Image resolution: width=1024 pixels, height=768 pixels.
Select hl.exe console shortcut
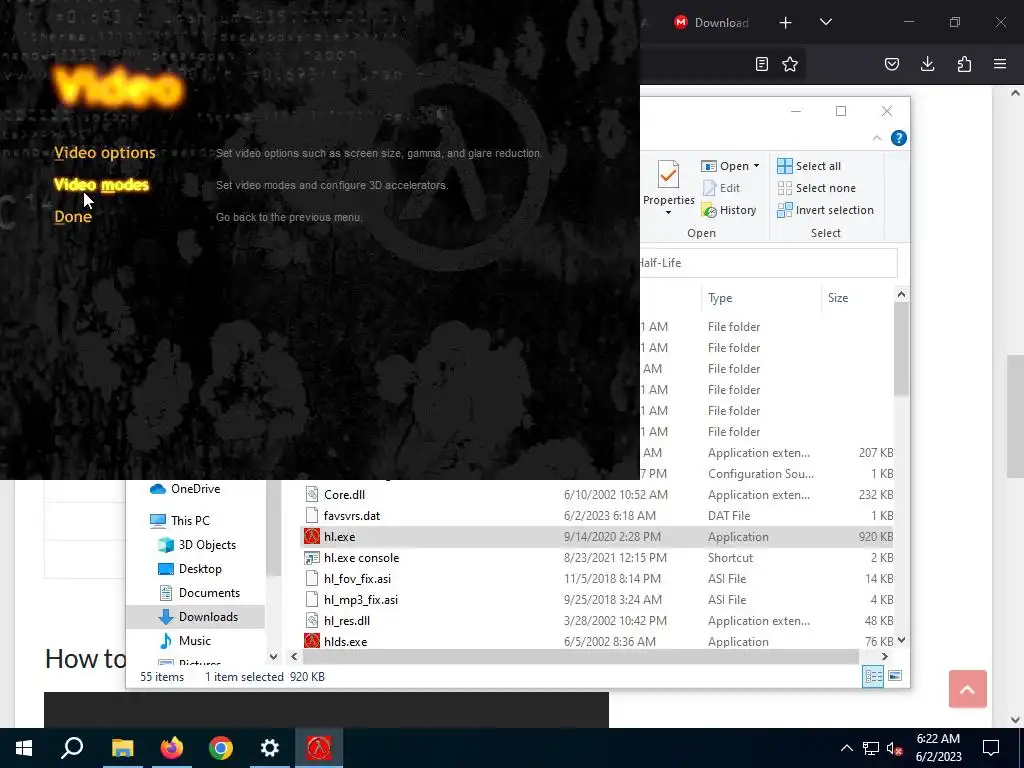tap(597, 558)
